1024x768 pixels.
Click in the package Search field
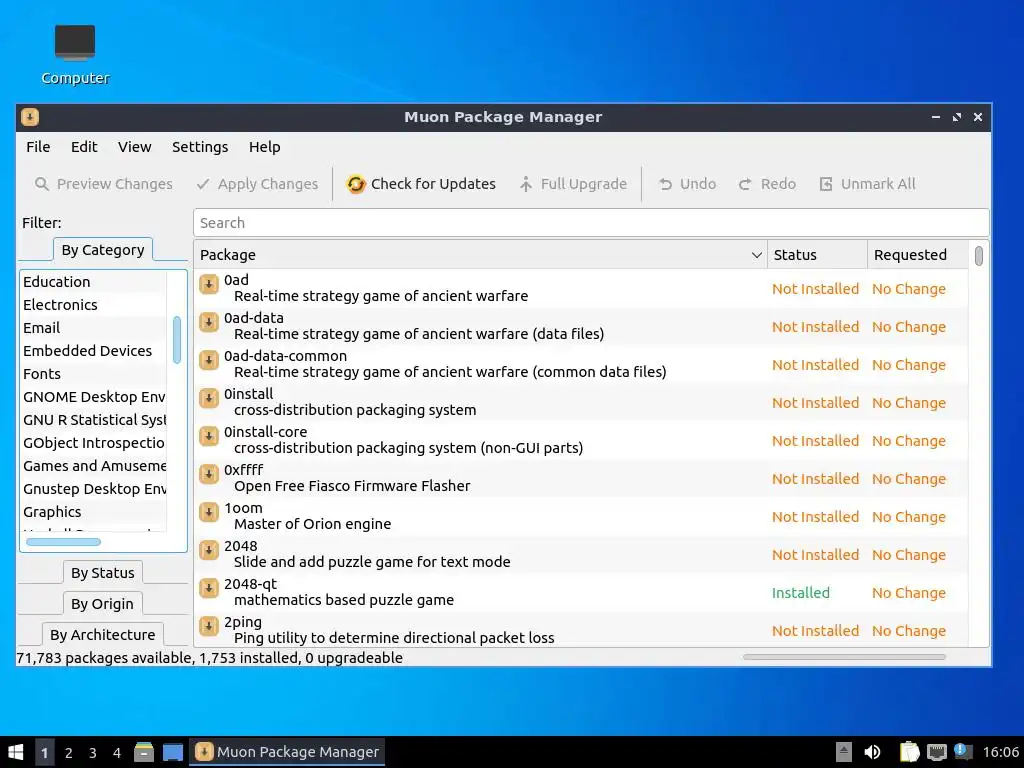(591, 223)
